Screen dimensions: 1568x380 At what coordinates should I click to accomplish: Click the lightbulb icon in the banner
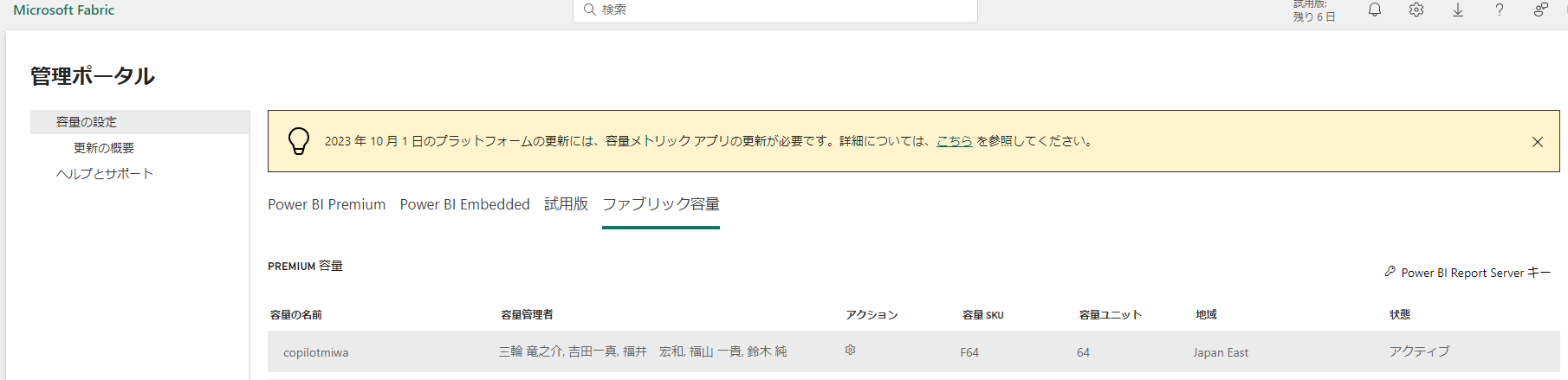(x=299, y=141)
